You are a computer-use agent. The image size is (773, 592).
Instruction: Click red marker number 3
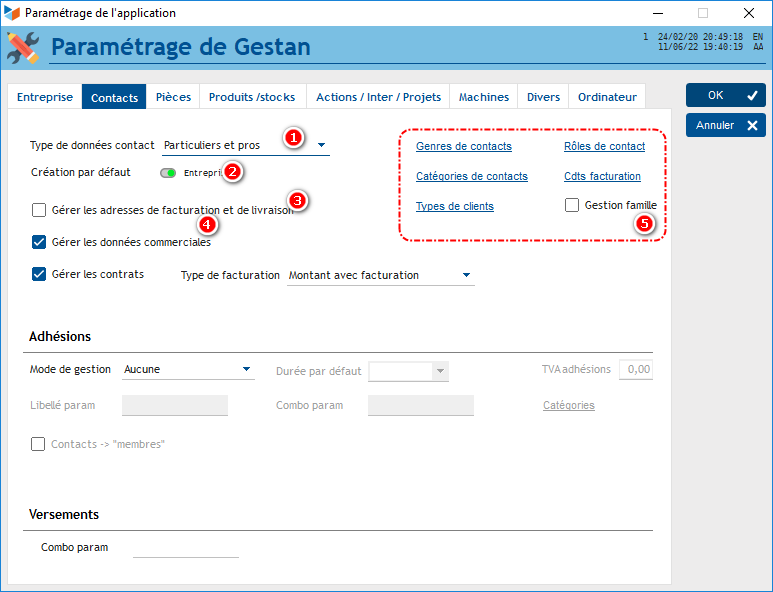(x=297, y=200)
